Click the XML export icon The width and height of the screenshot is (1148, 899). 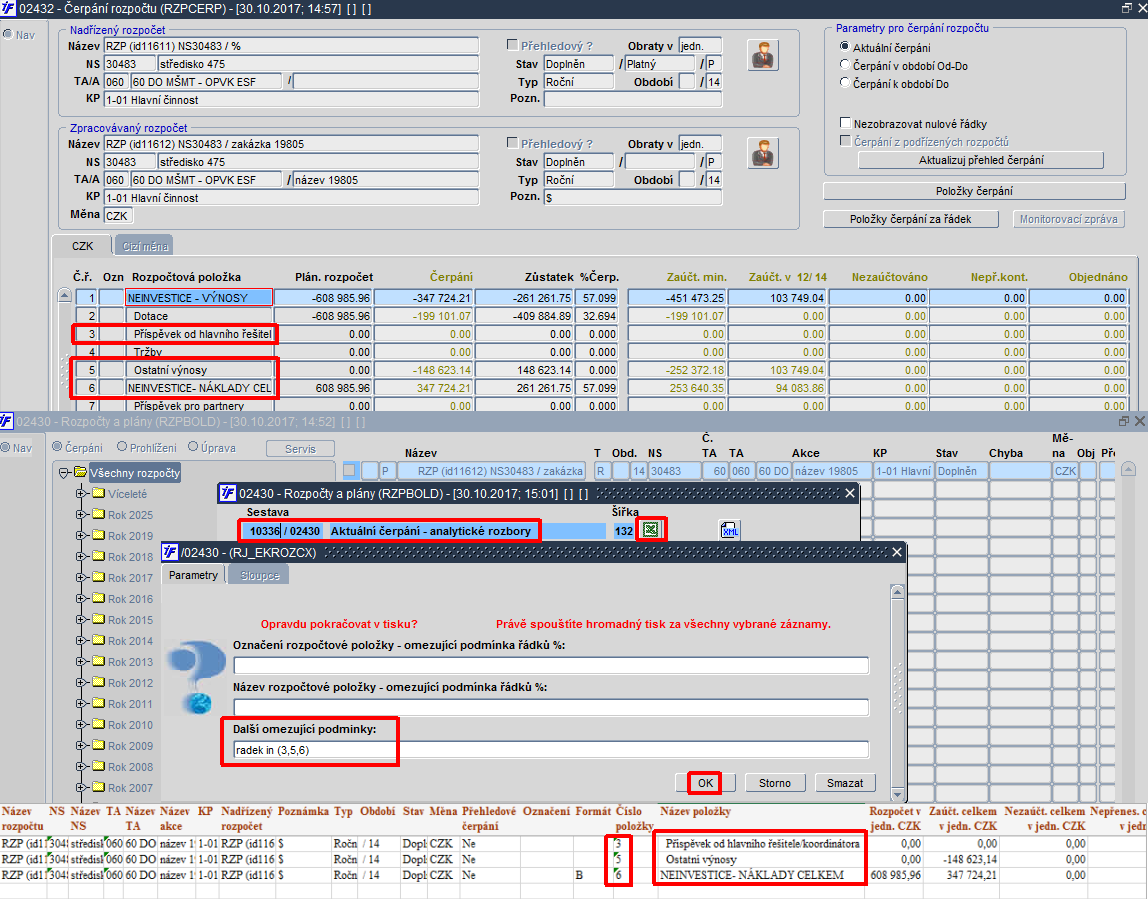point(730,530)
